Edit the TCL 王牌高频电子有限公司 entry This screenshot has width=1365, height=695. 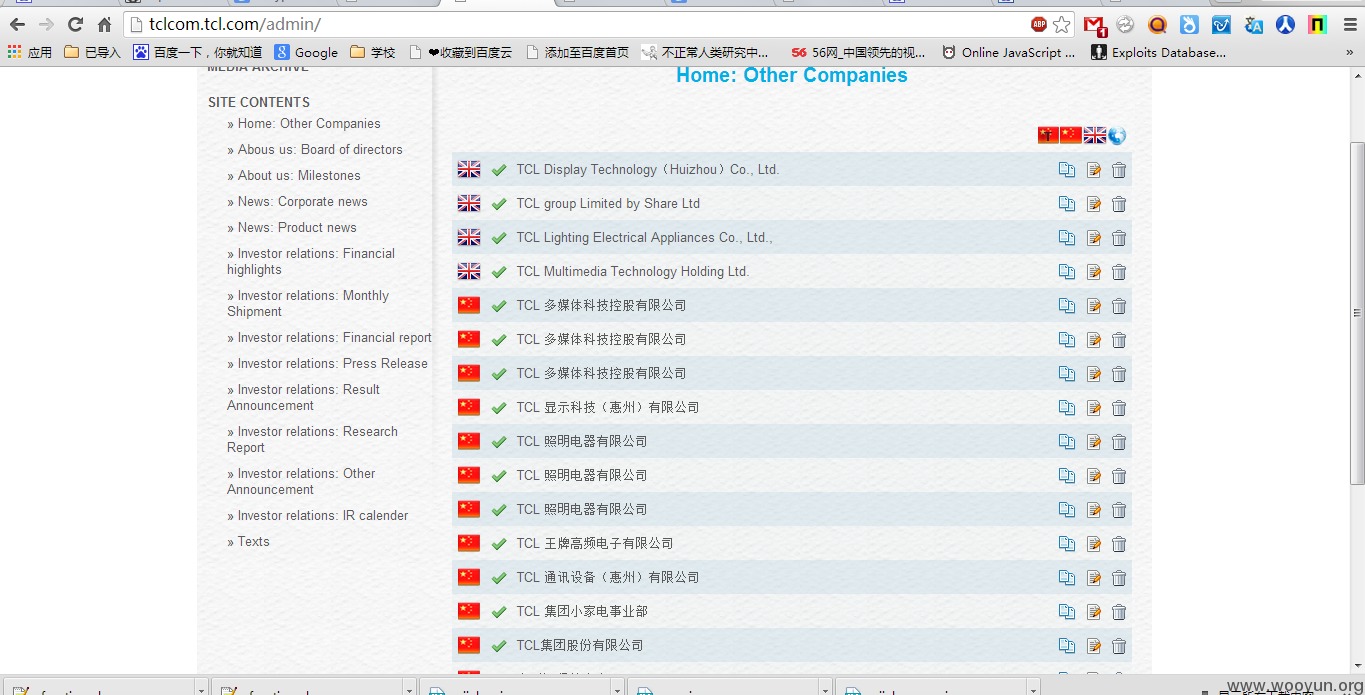[1094, 544]
